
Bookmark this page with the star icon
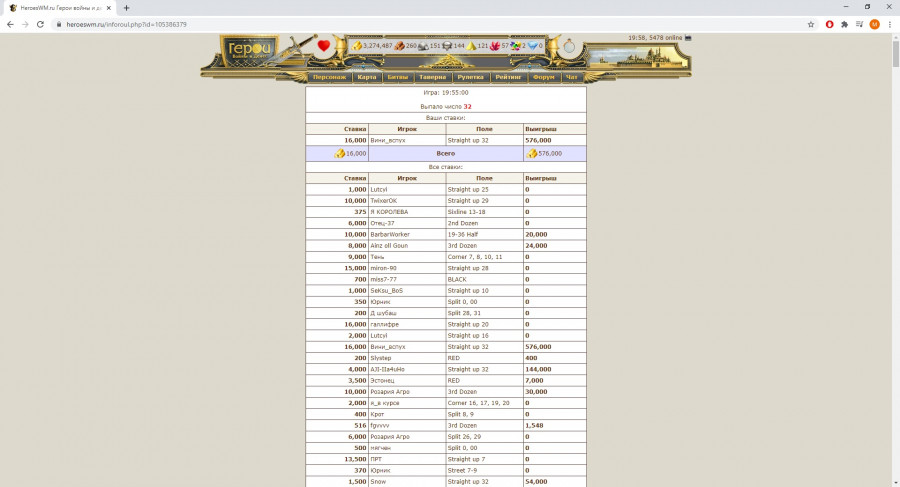[811, 24]
